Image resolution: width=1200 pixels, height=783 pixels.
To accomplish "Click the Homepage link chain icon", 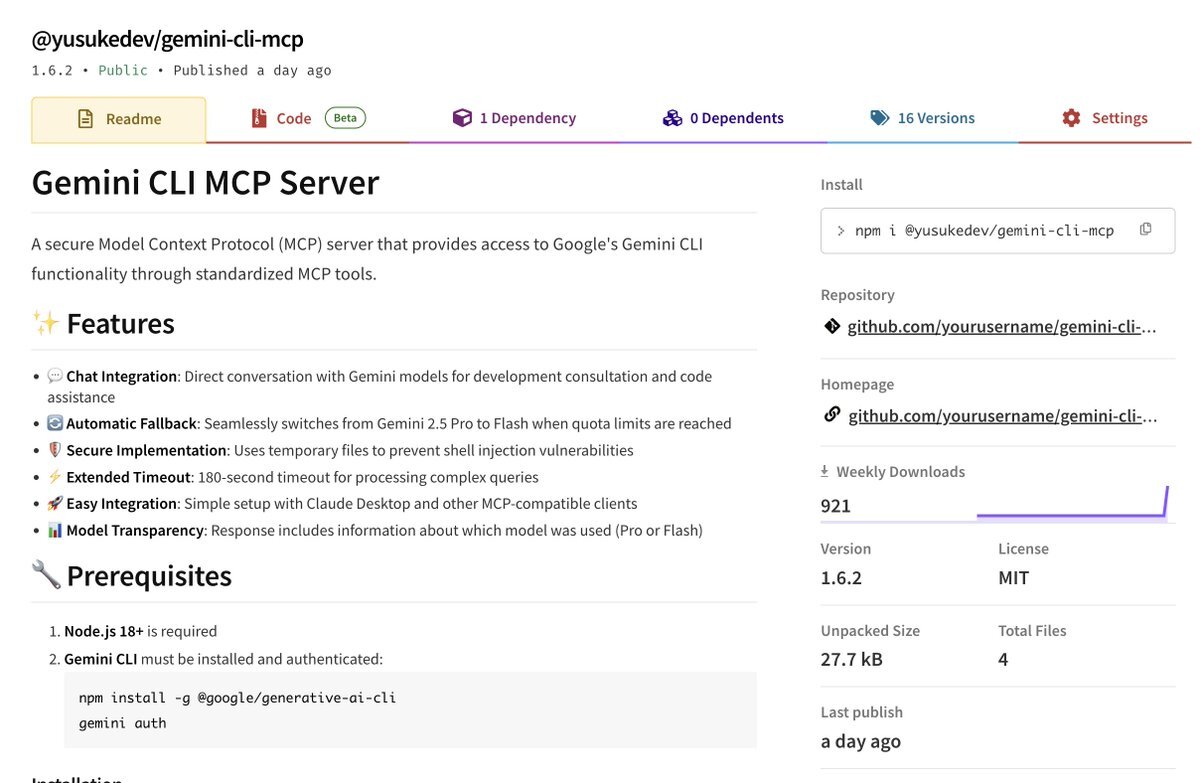I will click(x=832, y=415).
